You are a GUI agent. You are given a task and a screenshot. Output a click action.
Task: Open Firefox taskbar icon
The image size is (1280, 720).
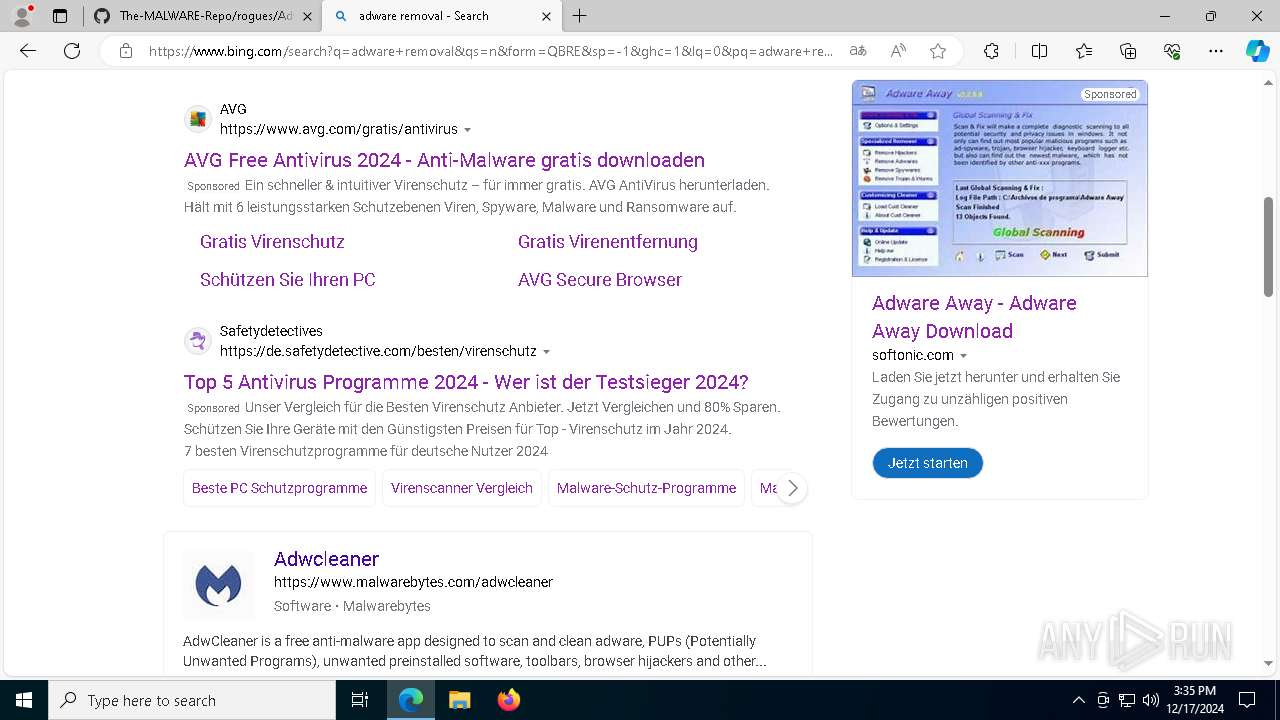[508, 700]
